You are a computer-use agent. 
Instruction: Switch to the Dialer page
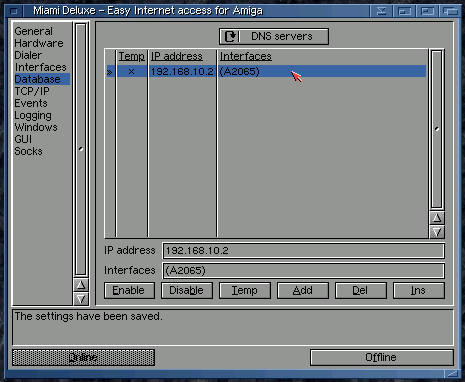28,55
